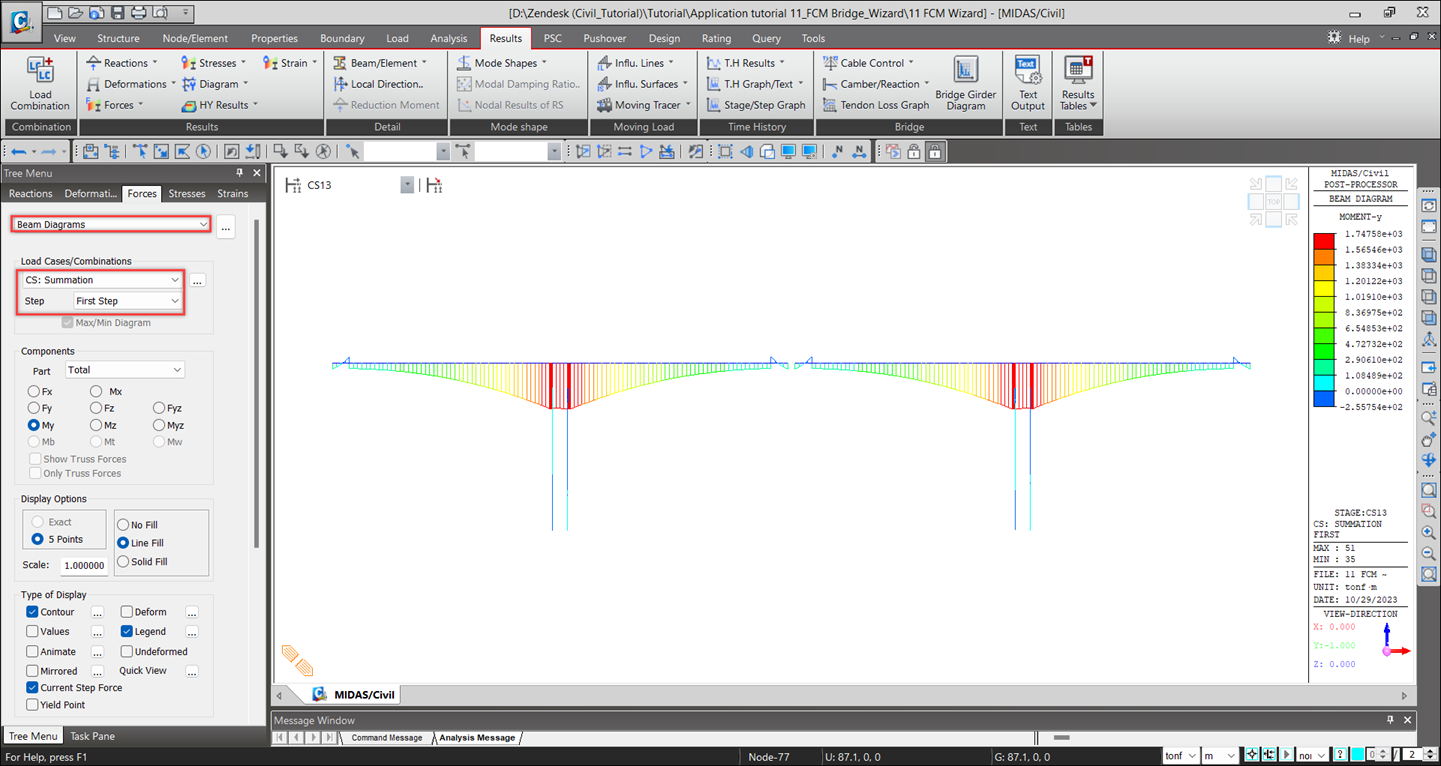Click the save icon in quick access bar
This screenshot has height=766, width=1441.
(x=117, y=13)
